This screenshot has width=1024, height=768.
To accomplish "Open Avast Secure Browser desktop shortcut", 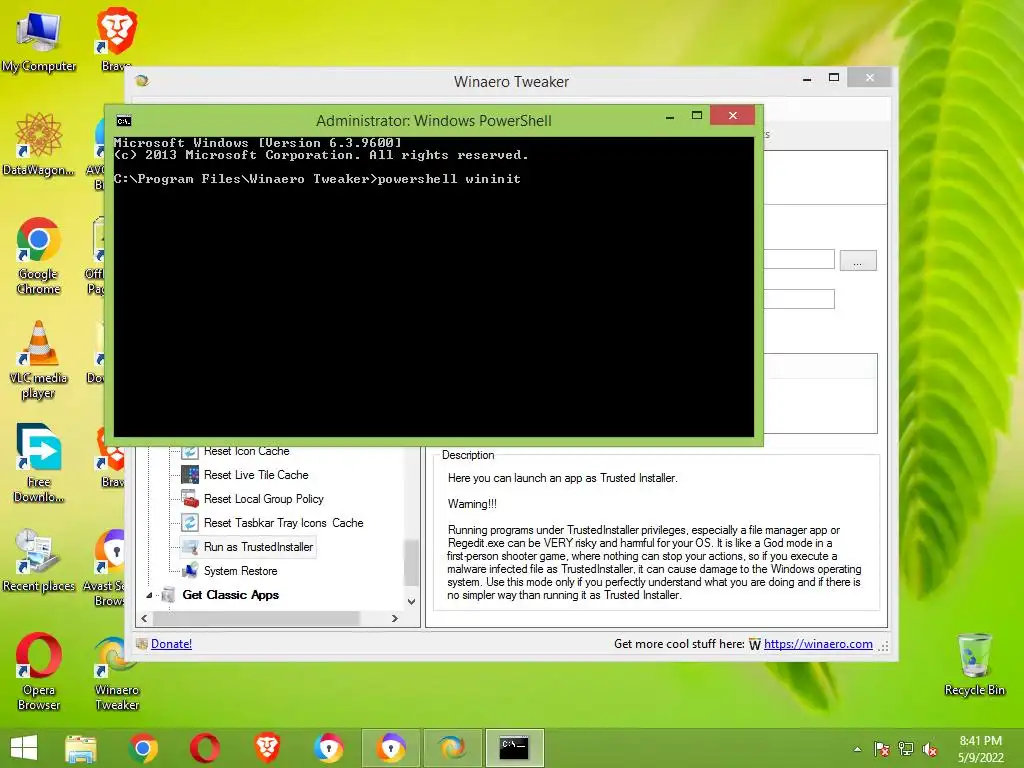I will coord(108,567).
